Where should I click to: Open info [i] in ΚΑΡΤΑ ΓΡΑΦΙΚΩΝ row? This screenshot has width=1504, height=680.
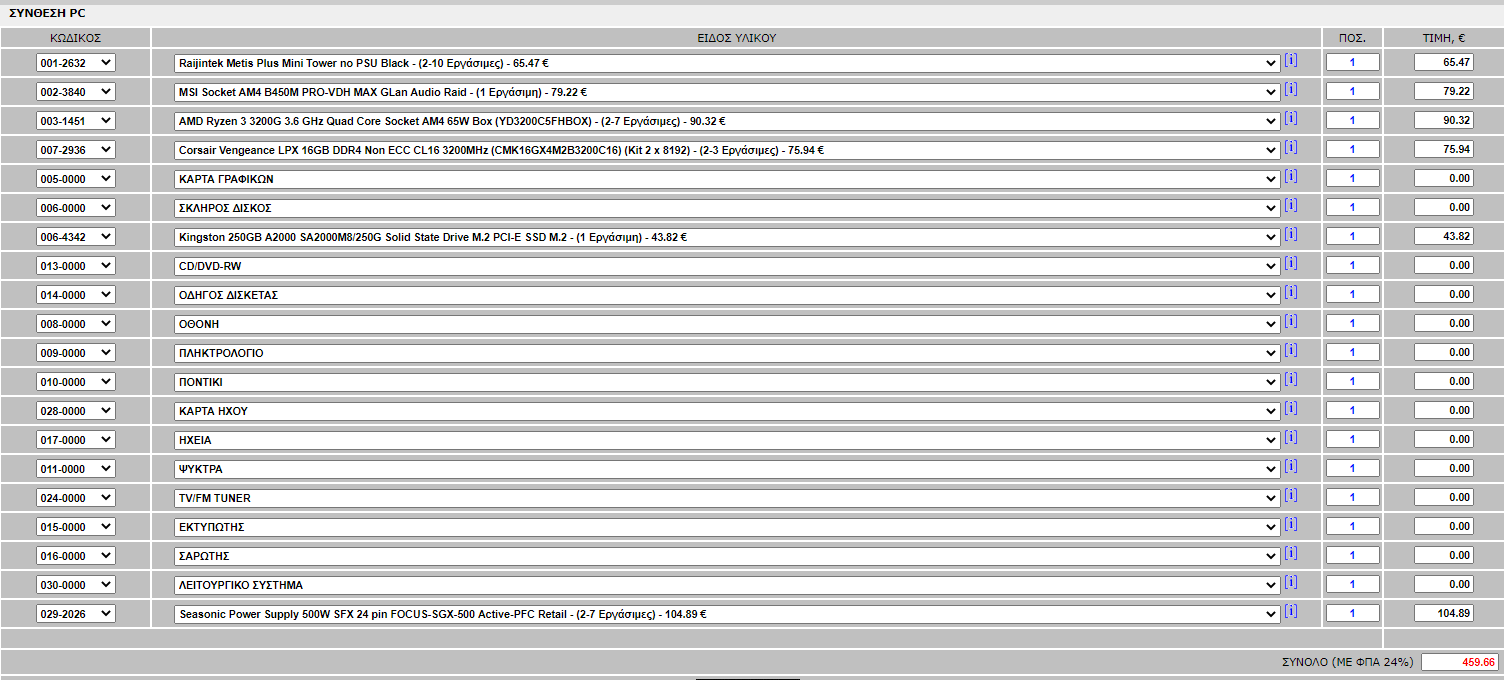click(1291, 177)
